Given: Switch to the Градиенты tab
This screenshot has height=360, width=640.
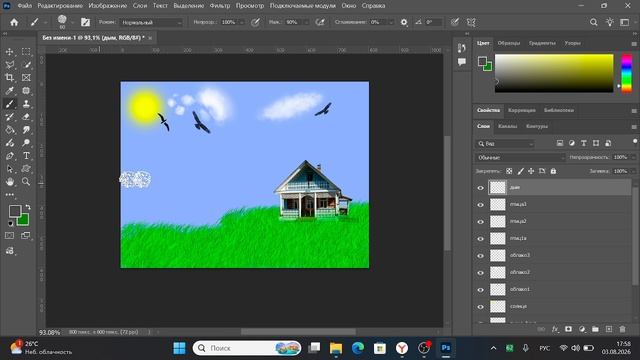Looking at the screenshot, I should pos(542,43).
